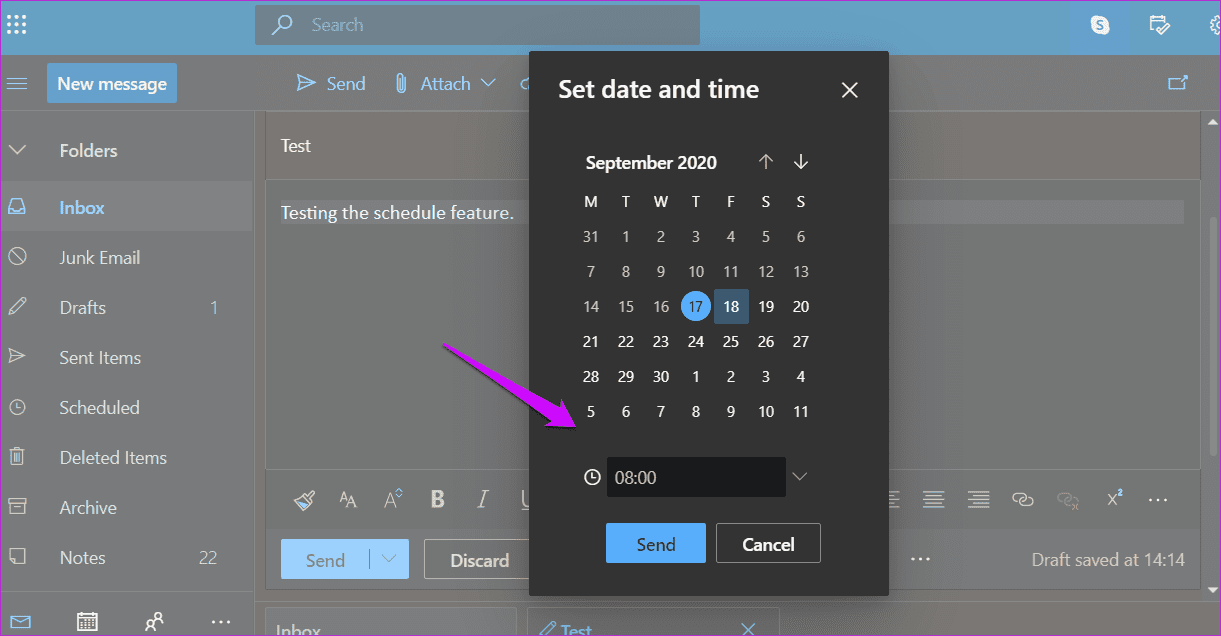Image resolution: width=1221 pixels, height=636 pixels.
Task: Select September 21 in calendar
Action: click(x=591, y=341)
